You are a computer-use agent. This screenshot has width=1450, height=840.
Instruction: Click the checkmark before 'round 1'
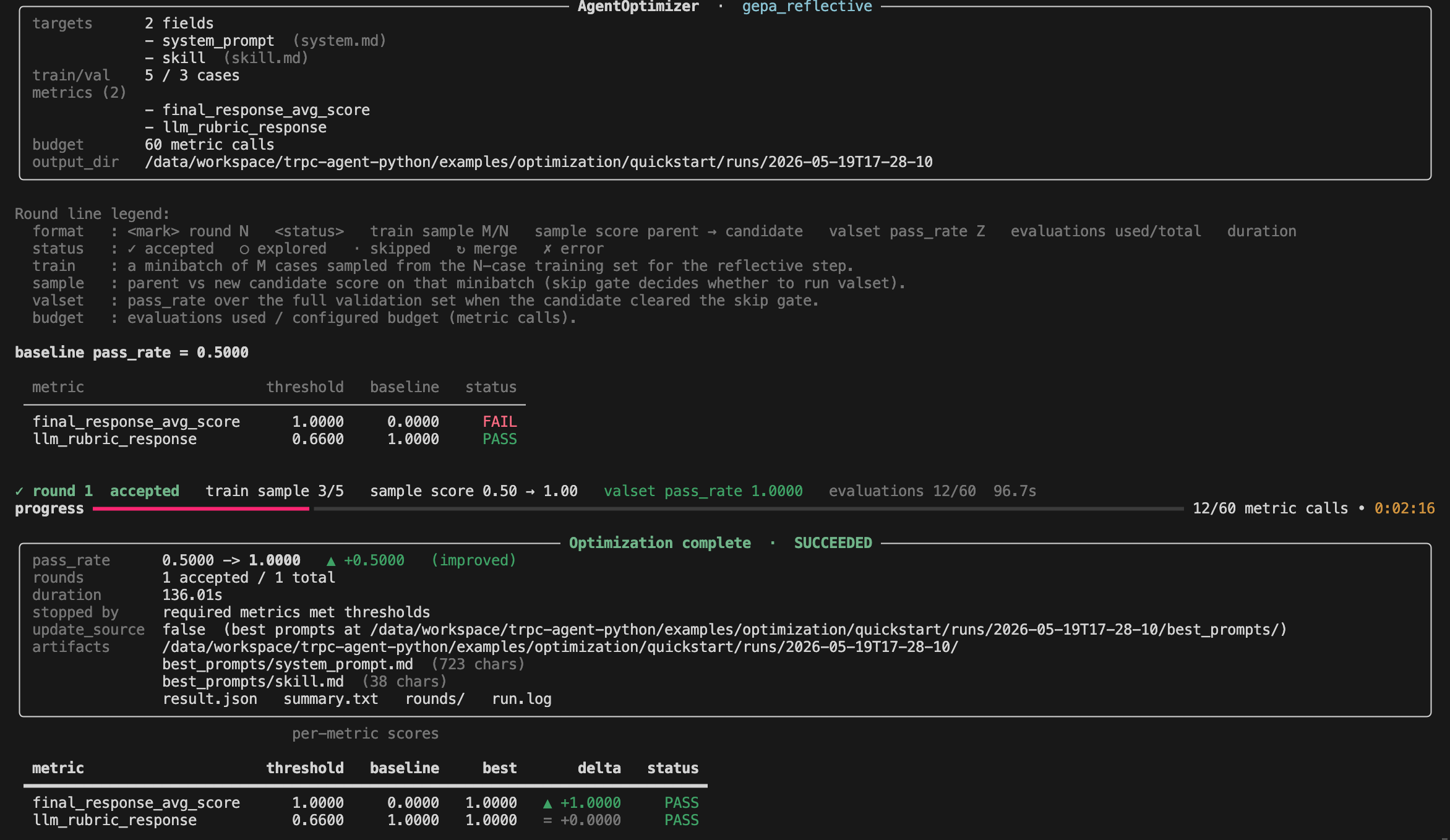click(x=19, y=491)
